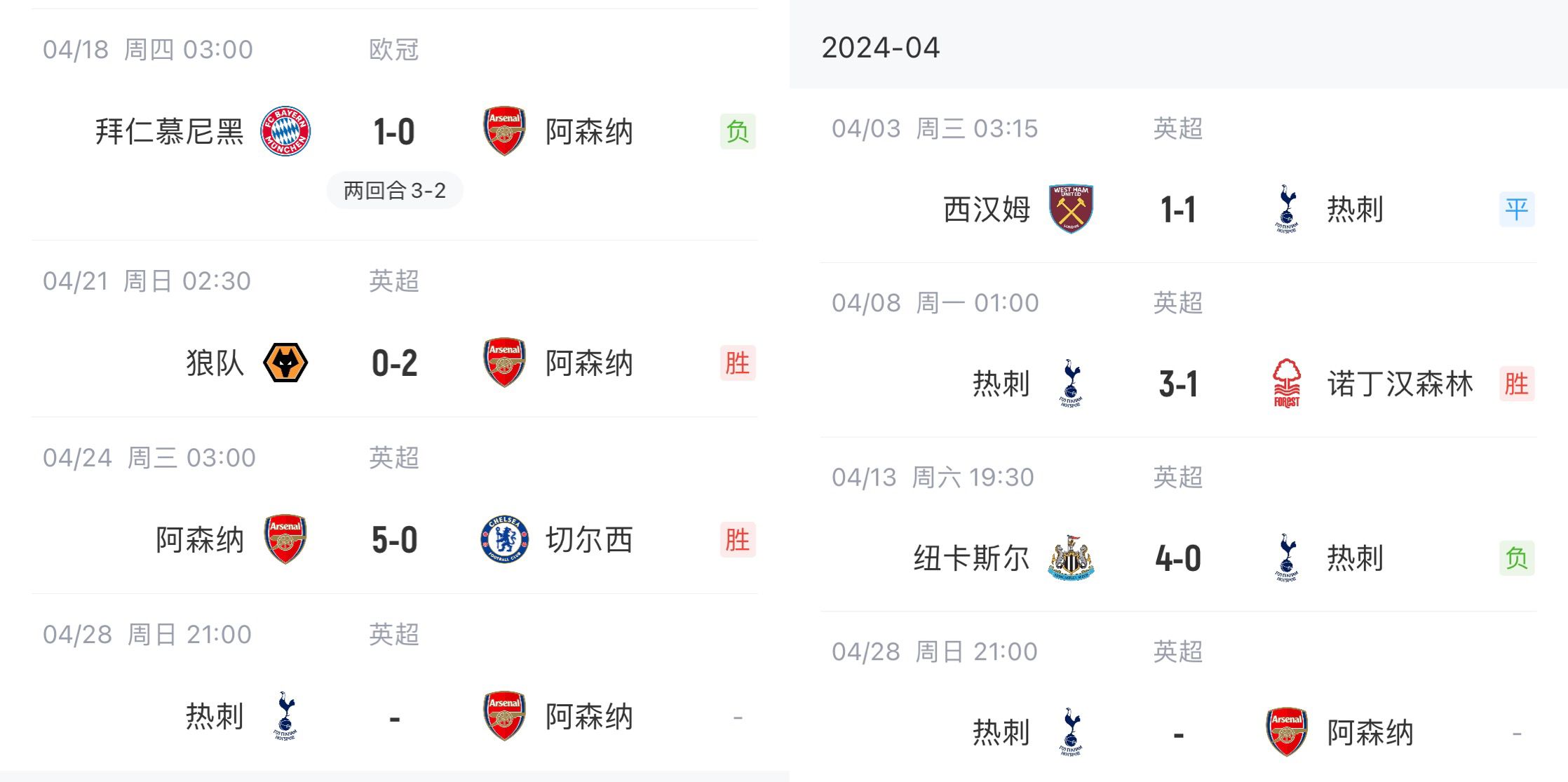Click the Wolves wolf-head logo
The width and height of the screenshot is (1568, 782).
(x=285, y=363)
